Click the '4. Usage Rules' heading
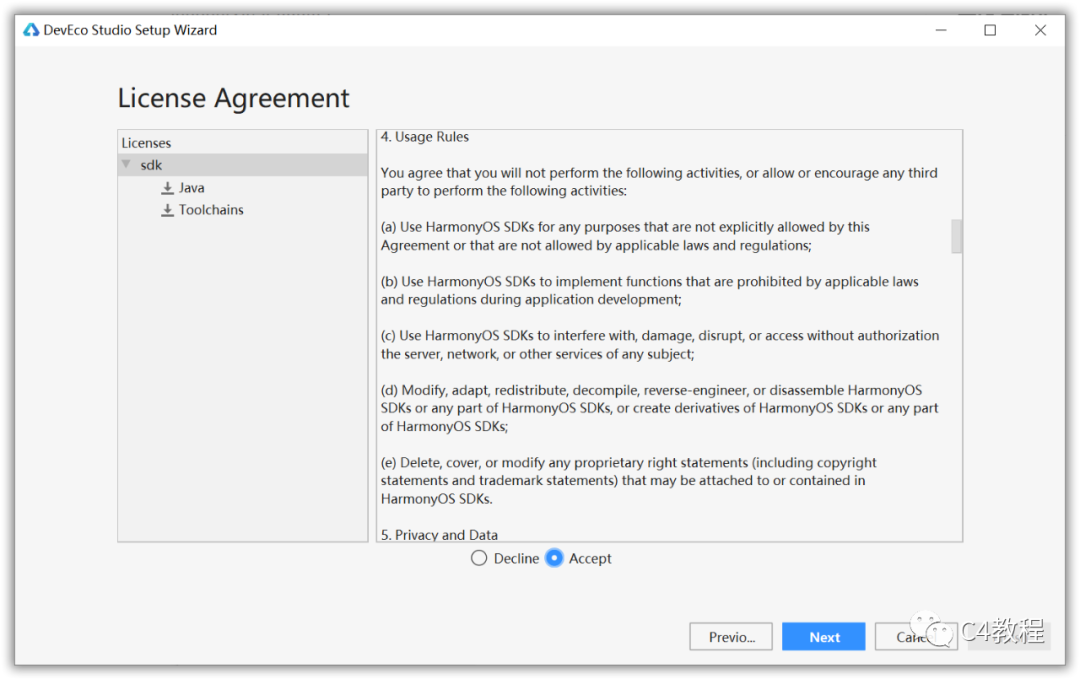This screenshot has width=1080, height=679. click(x=425, y=137)
